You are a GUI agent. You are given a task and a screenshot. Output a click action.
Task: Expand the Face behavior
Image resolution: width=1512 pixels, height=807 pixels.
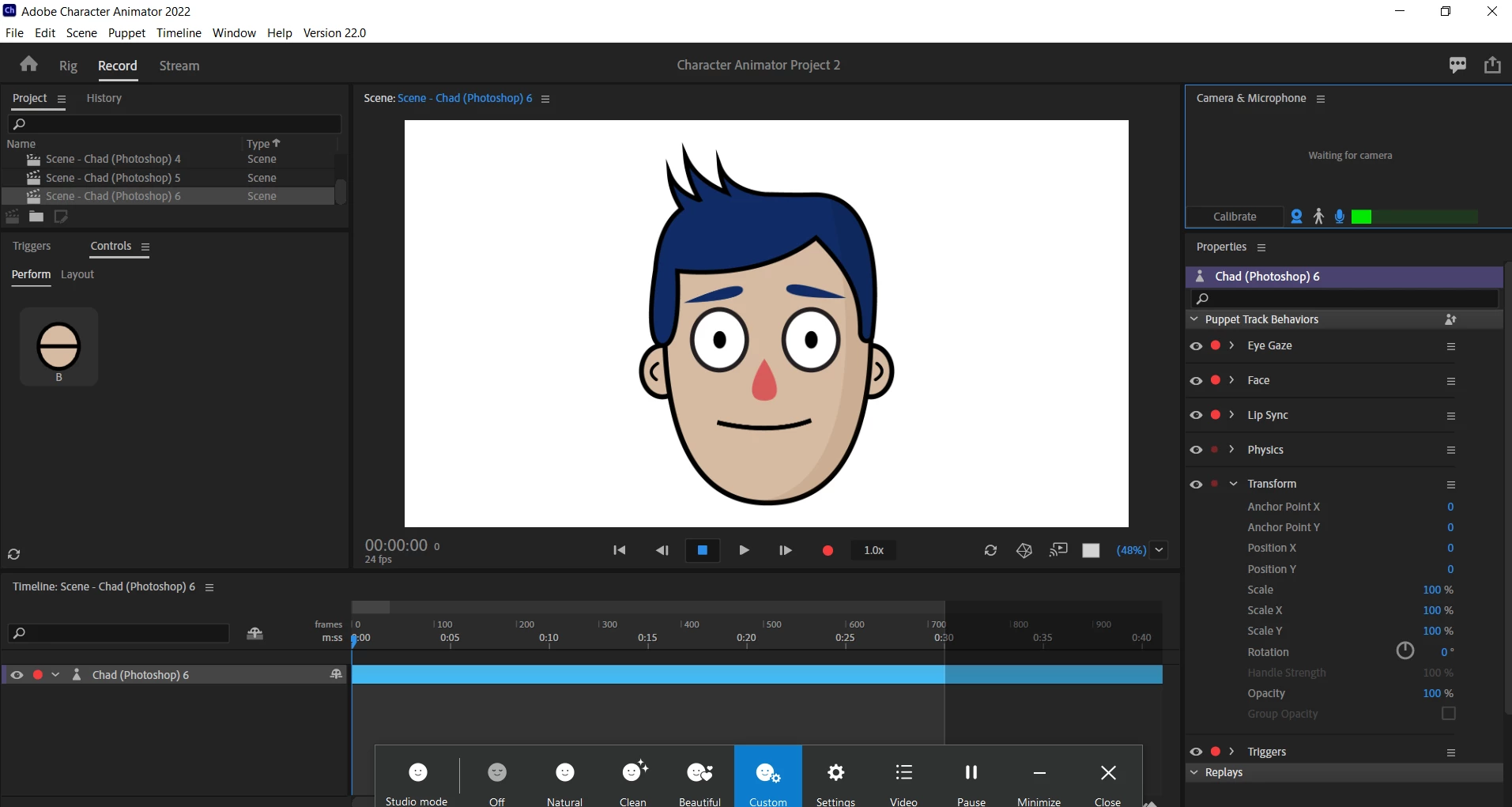[1231, 380]
